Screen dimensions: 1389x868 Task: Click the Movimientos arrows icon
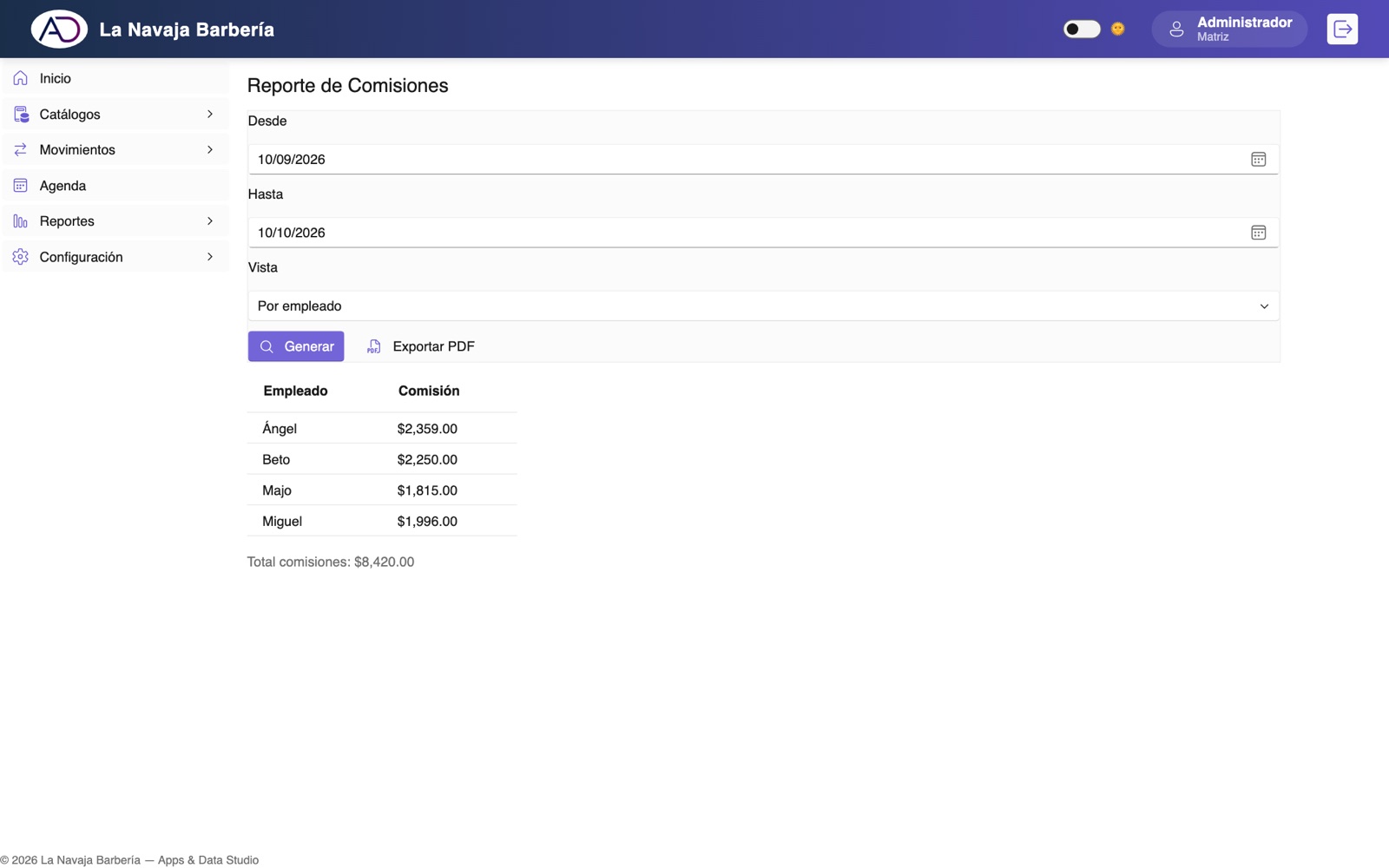21,150
